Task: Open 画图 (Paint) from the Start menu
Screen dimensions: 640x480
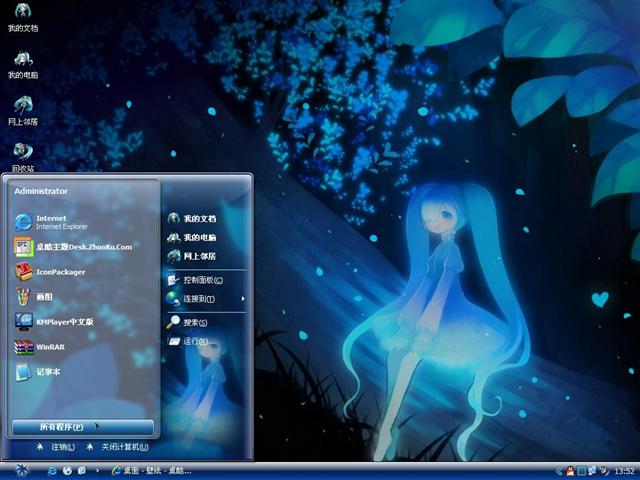Action: coord(44,297)
